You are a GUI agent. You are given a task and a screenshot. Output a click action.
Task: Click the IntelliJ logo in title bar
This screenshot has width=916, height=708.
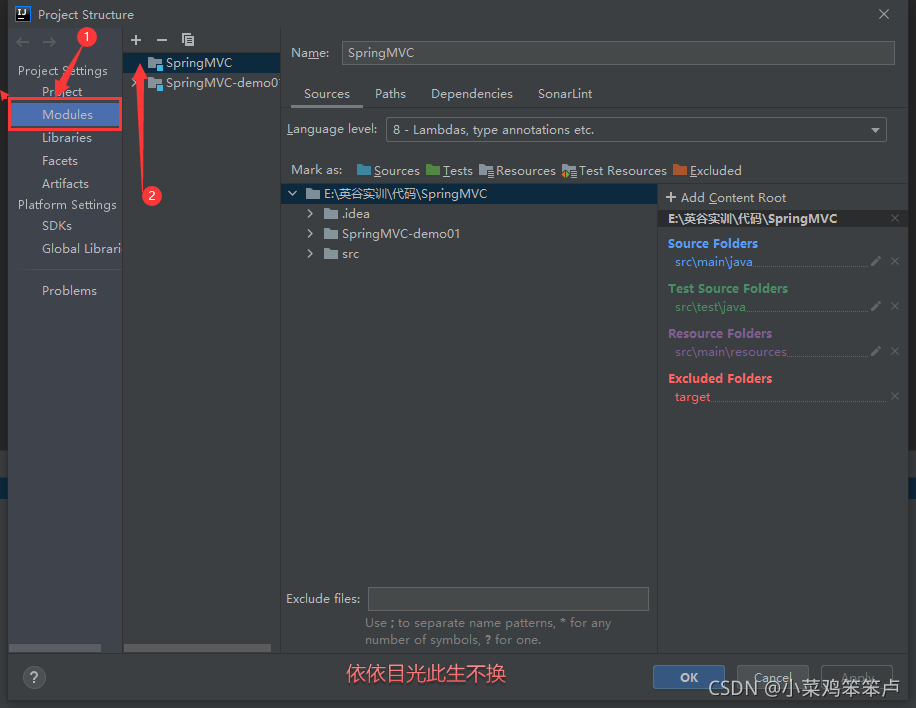point(23,14)
